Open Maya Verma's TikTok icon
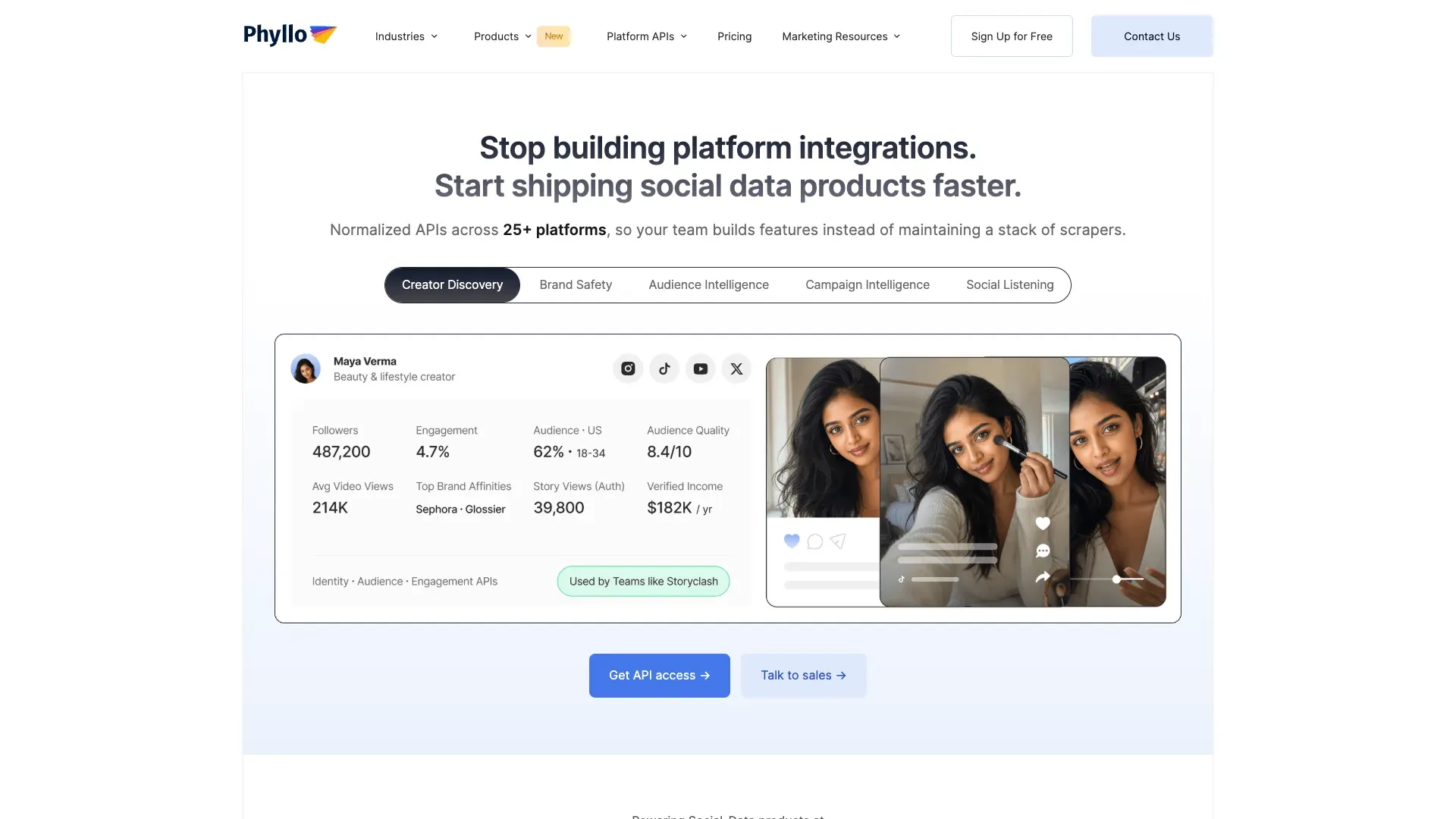This screenshot has width=1456, height=819. coord(664,369)
